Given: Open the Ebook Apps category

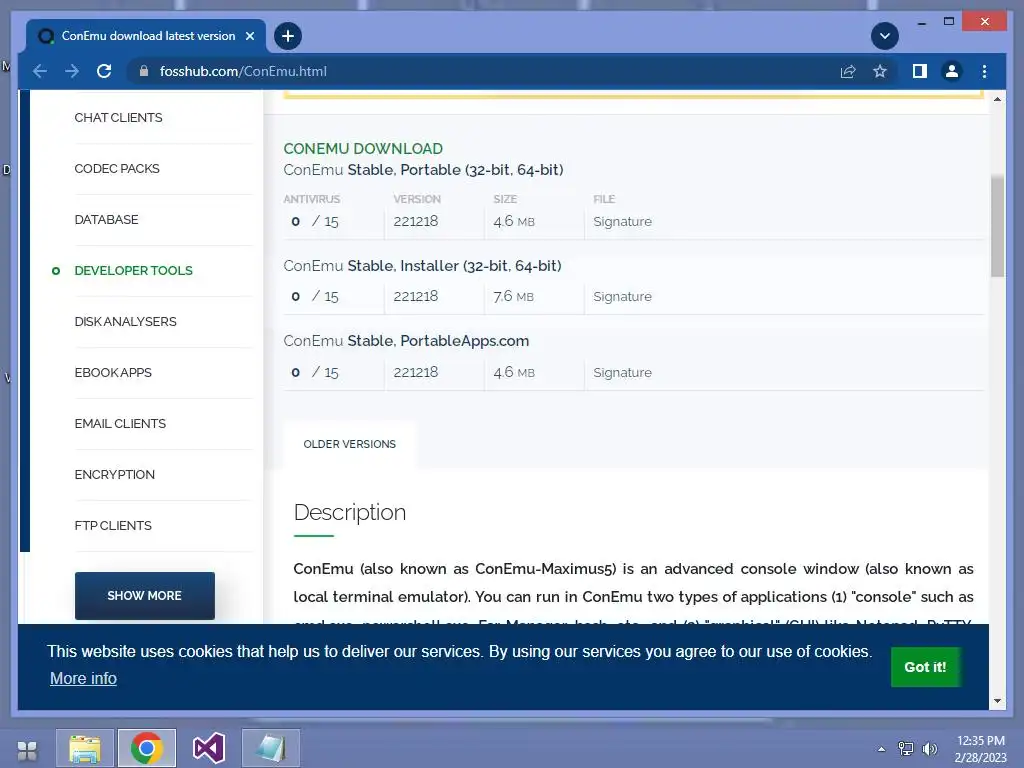Looking at the screenshot, I should pyautogui.click(x=113, y=372).
